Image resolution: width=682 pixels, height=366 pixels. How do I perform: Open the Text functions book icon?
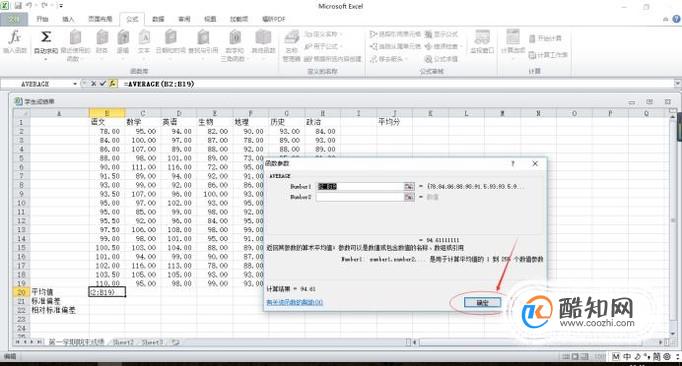tap(144, 42)
